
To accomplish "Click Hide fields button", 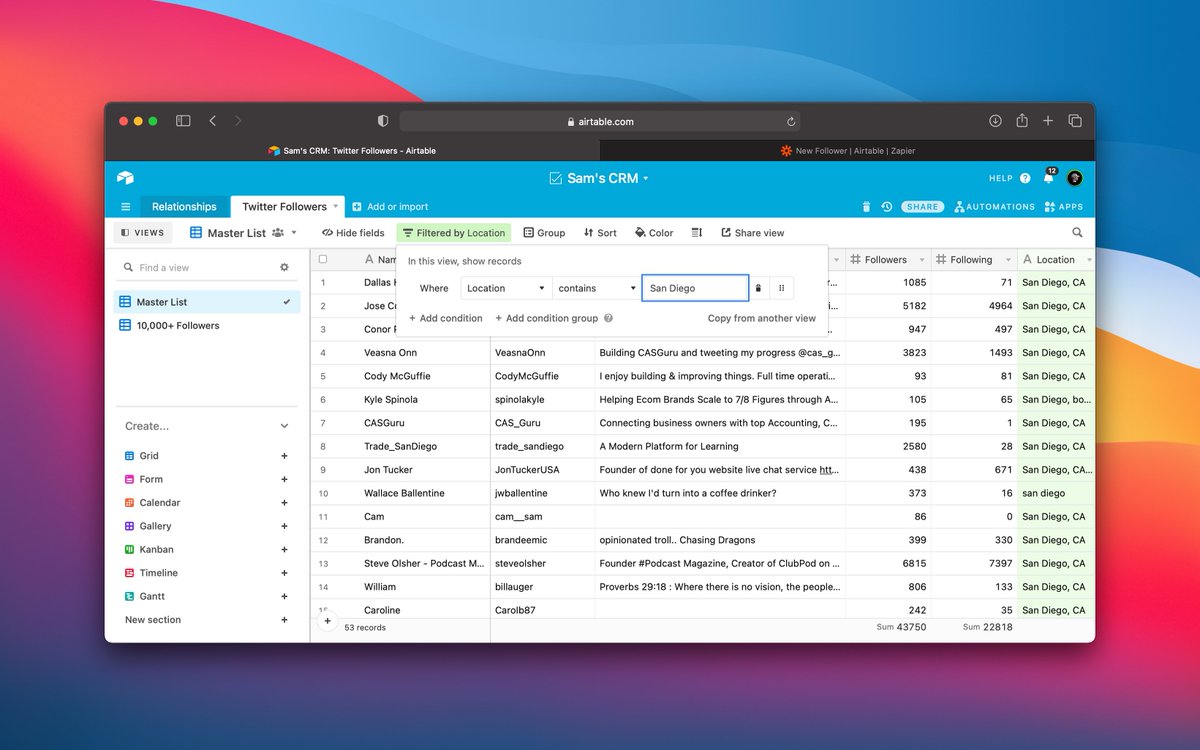I will tap(353, 233).
